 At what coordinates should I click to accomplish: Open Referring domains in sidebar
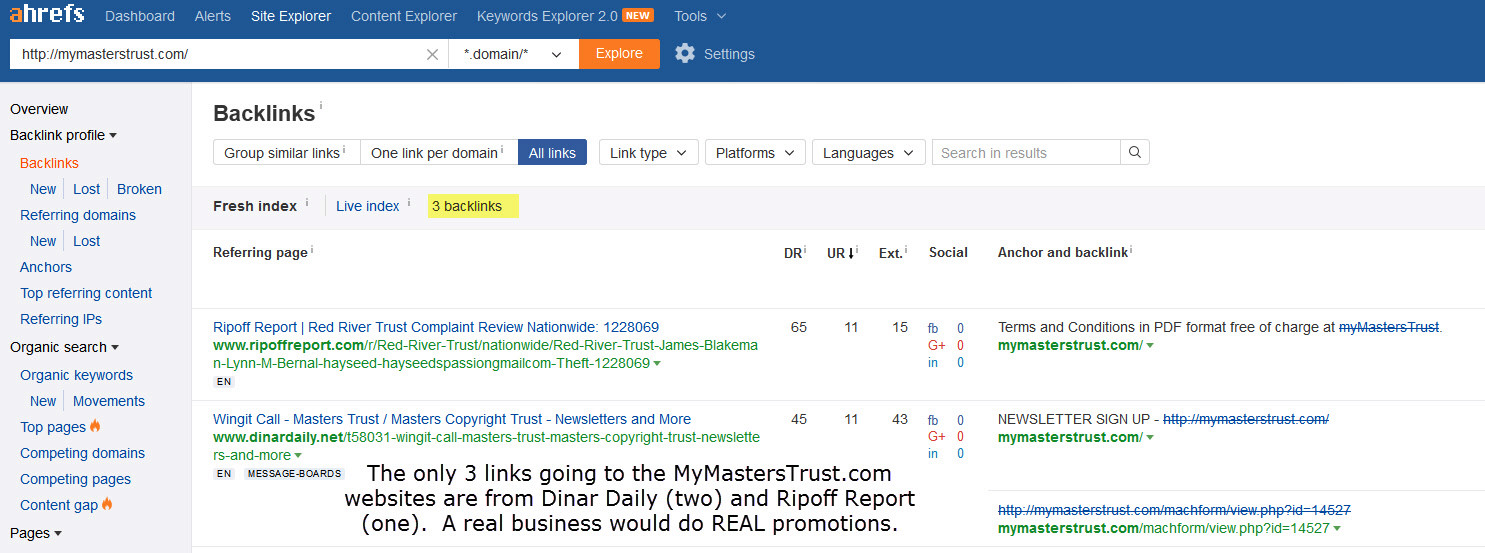(78, 215)
